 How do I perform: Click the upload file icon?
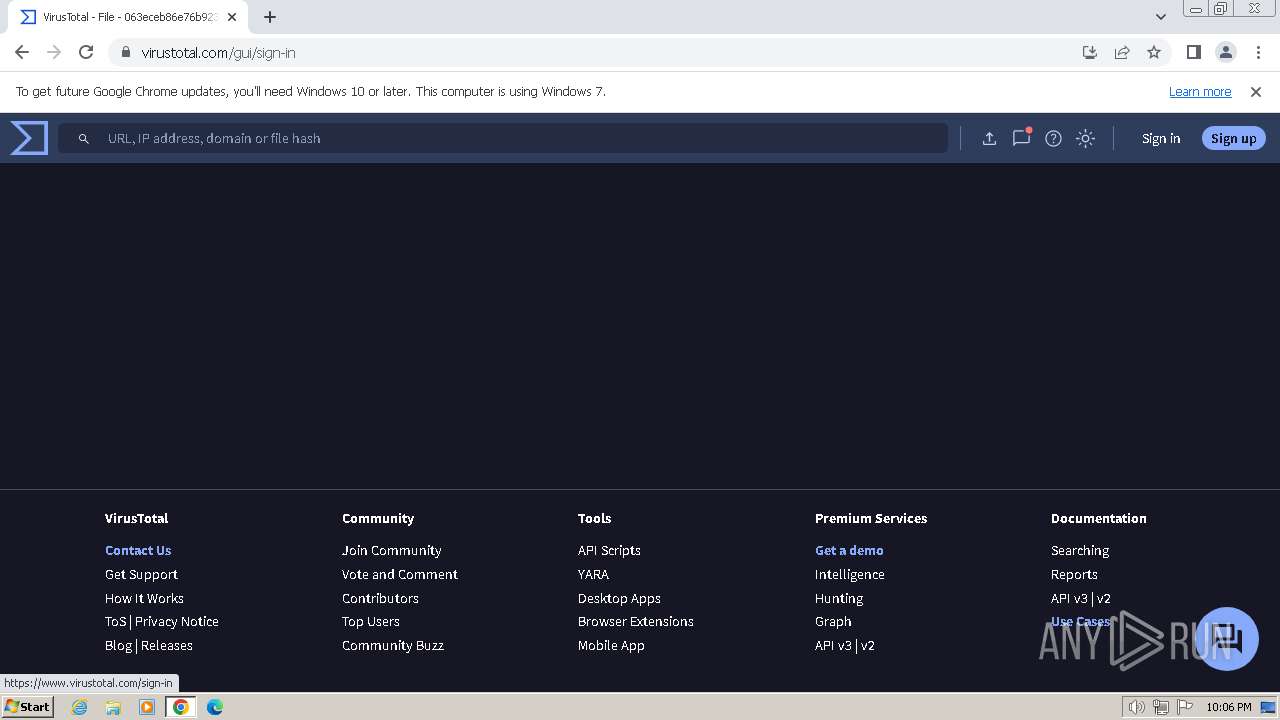click(x=989, y=139)
